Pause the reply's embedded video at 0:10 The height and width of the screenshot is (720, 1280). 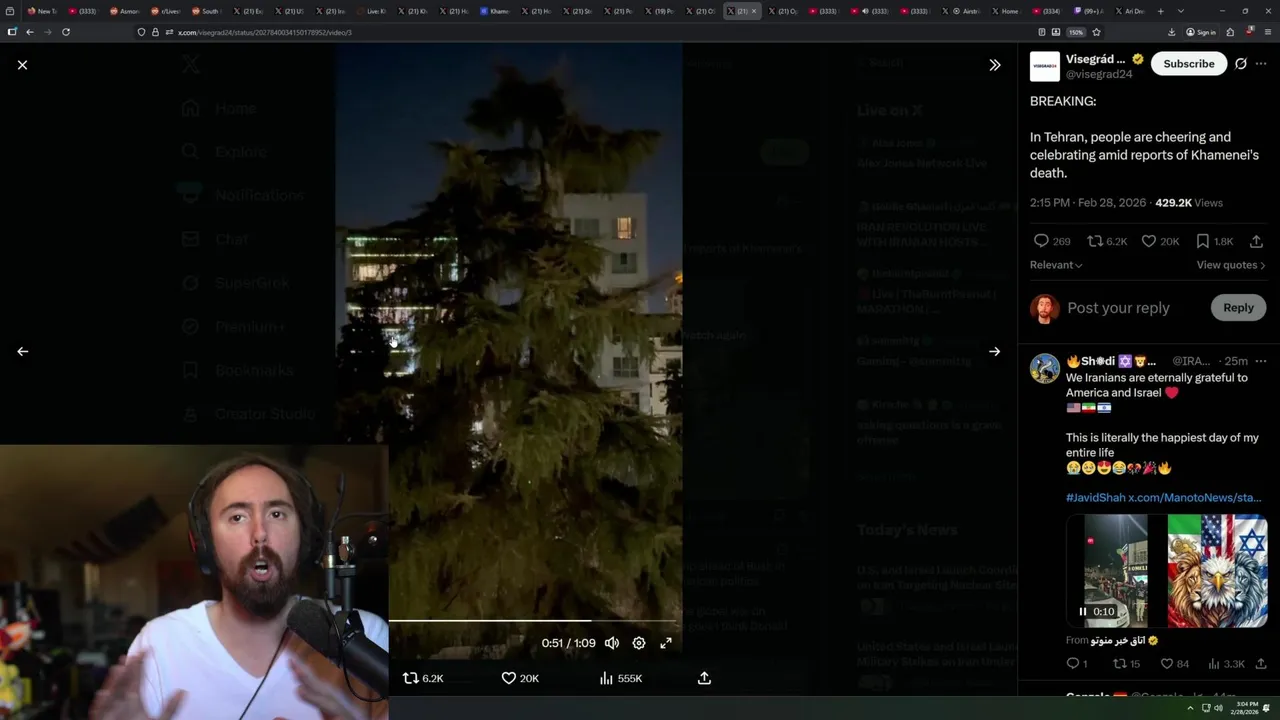1082,611
